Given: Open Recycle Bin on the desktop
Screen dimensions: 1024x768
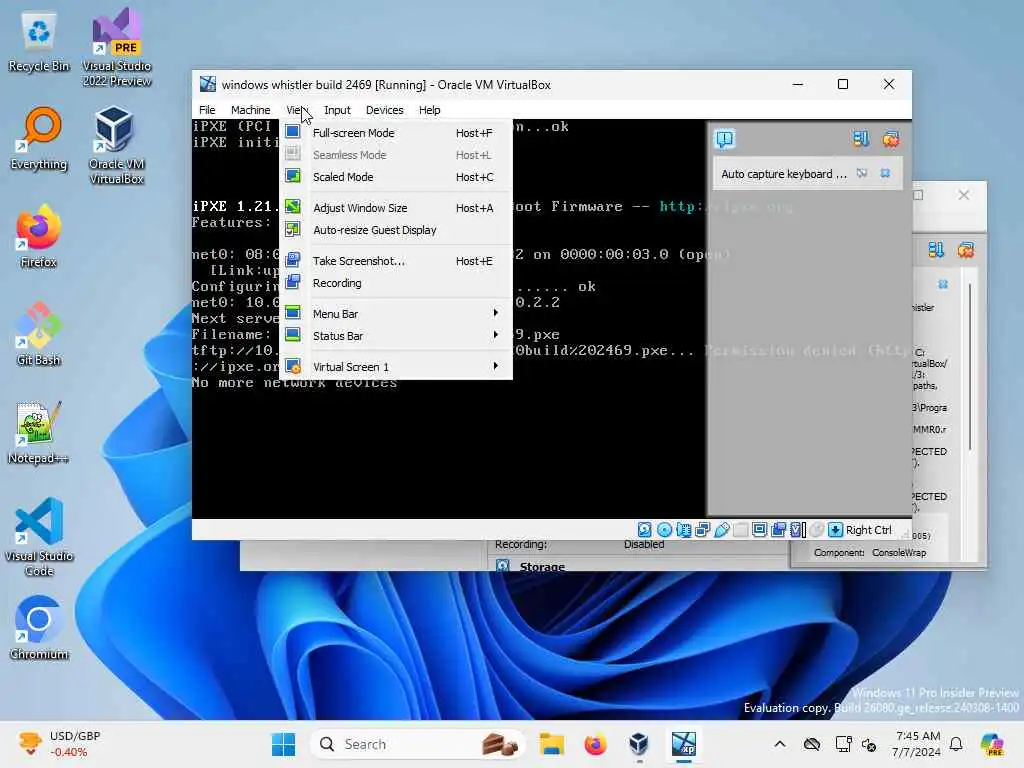Looking at the screenshot, I should (39, 42).
